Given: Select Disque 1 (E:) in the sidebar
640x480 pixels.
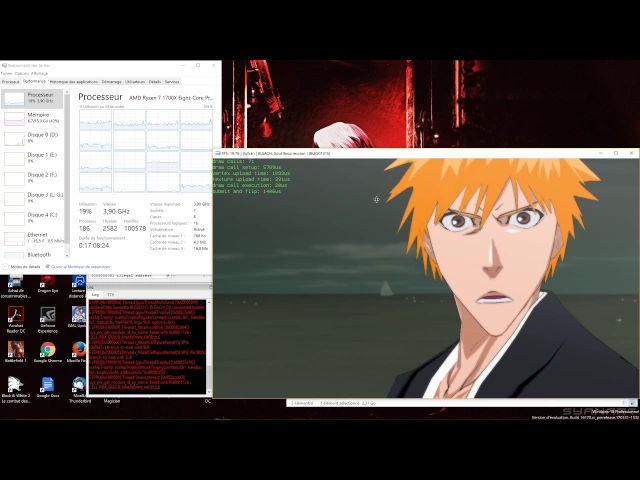Looking at the screenshot, I should tap(32, 158).
